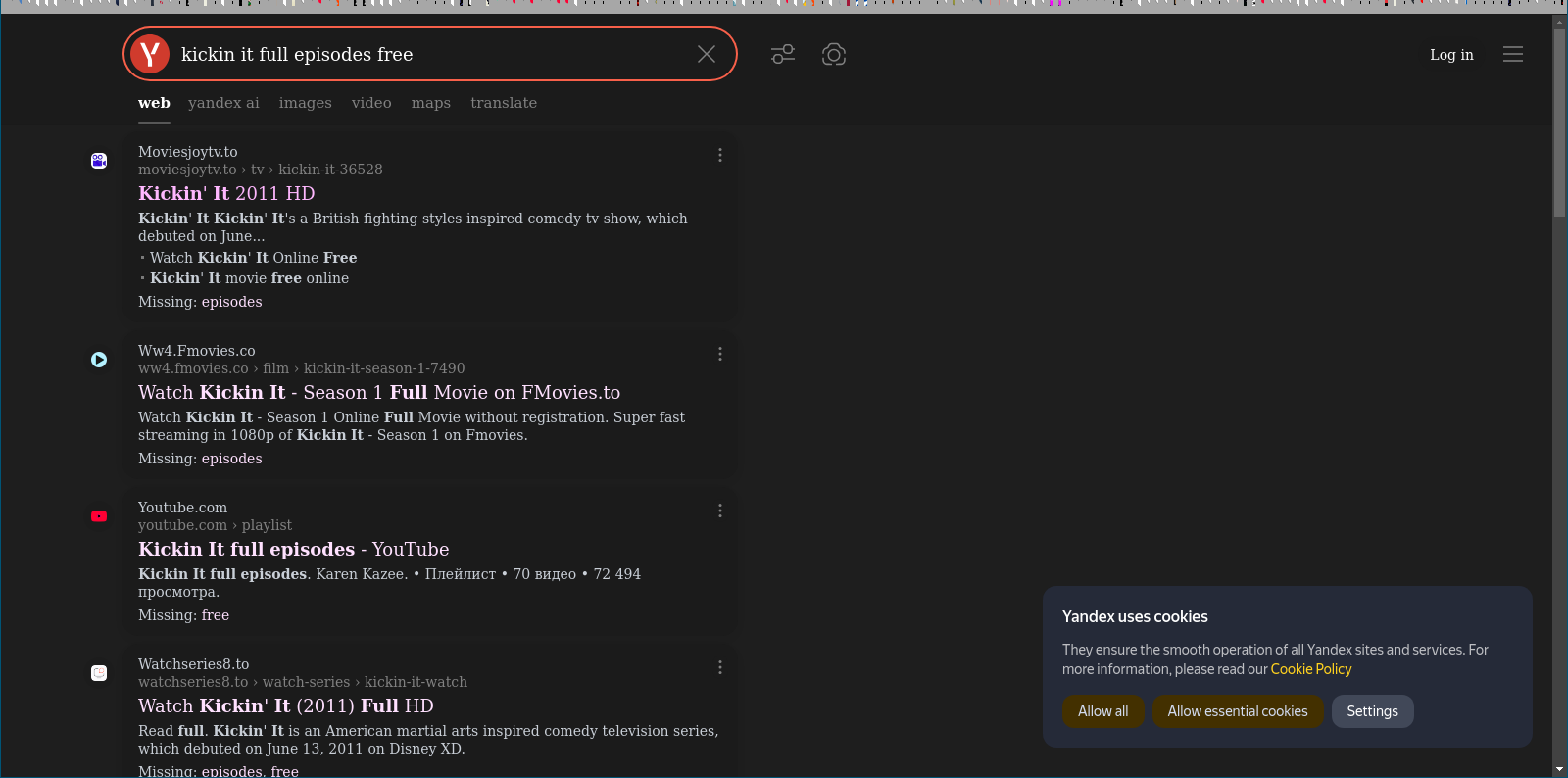Click Kickin' It movie free online sublink
The width and height of the screenshot is (1568, 778).
(250, 278)
